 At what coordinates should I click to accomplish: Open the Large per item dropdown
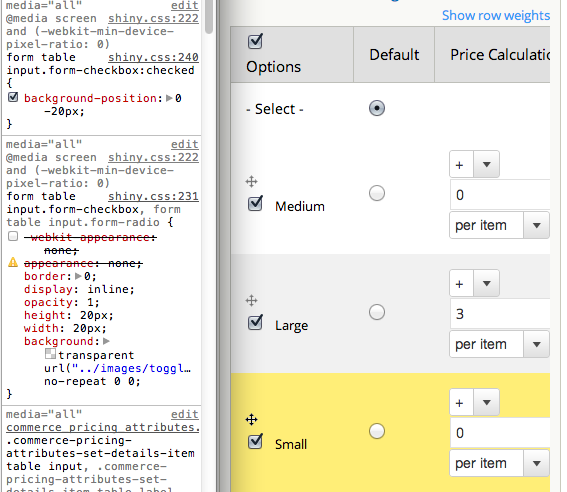point(499,344)
